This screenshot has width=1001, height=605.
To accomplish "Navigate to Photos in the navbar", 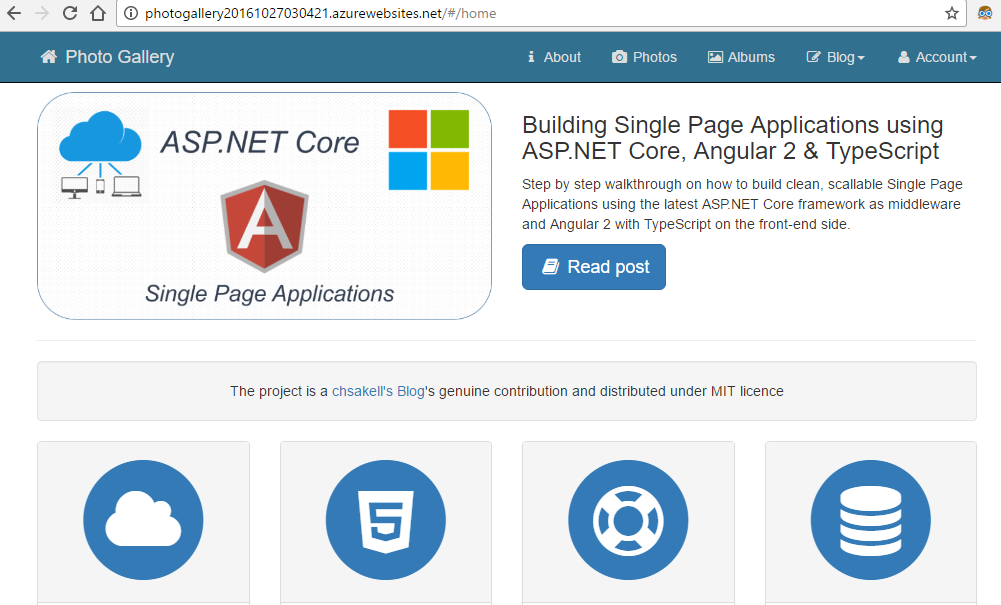I will [645, 57].
